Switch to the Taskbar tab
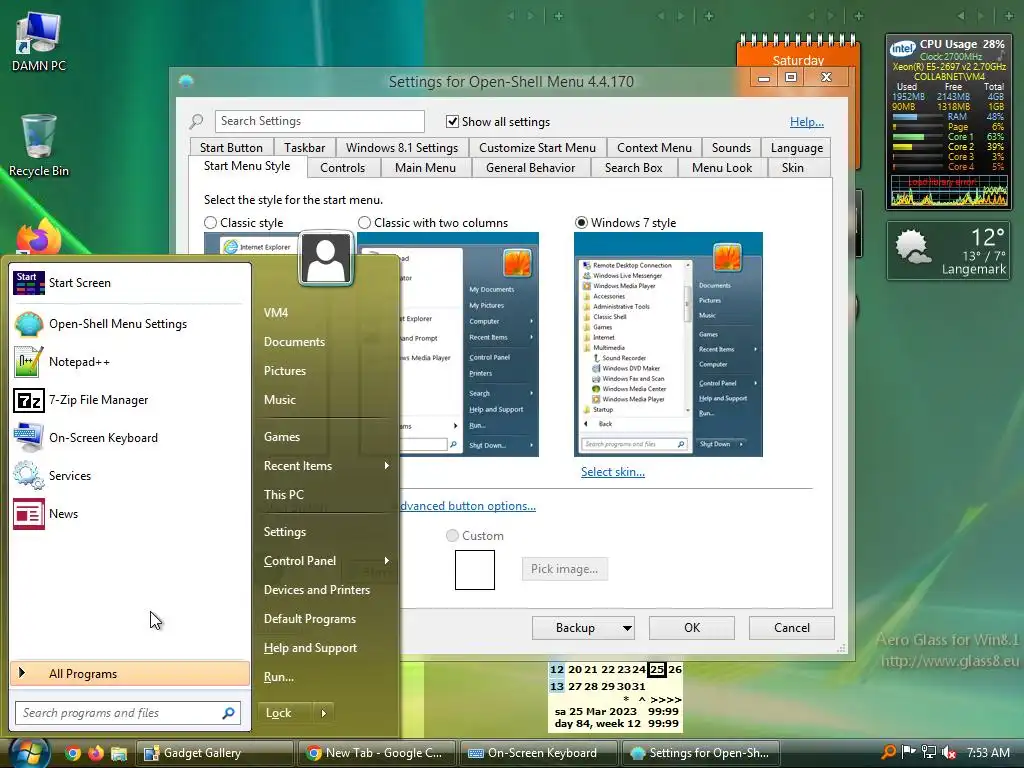 pos(304,148)
